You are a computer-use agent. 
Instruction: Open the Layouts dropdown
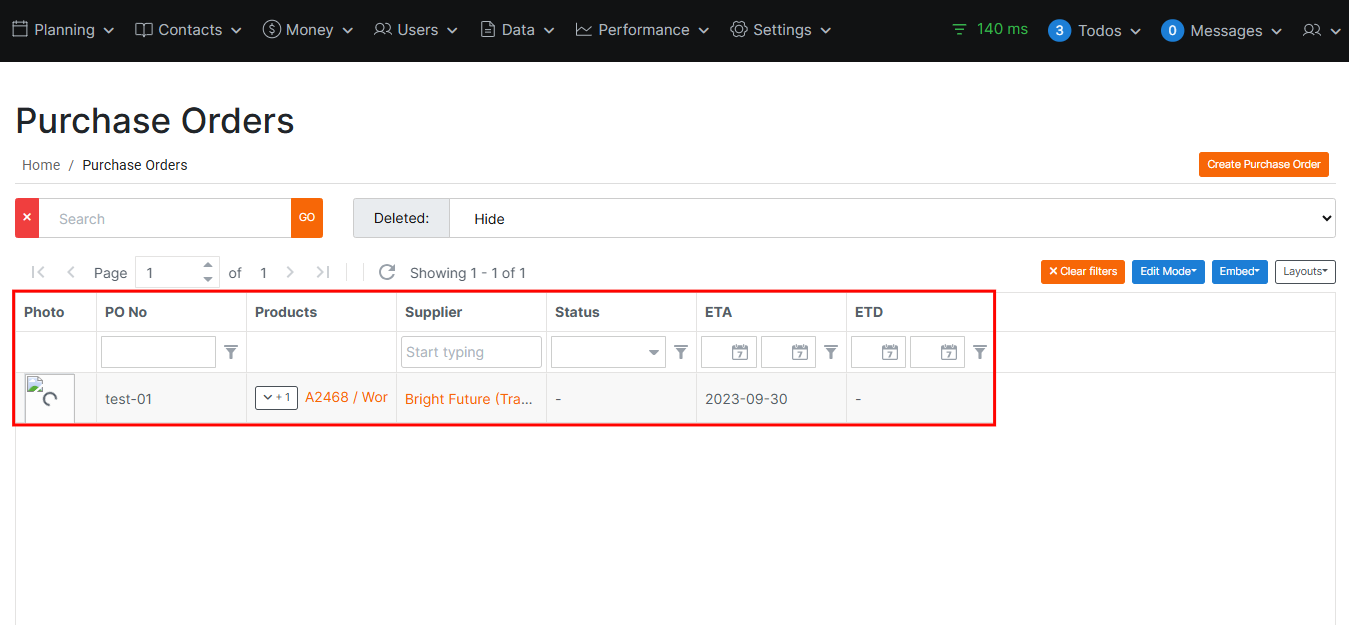click(1305, 272)
